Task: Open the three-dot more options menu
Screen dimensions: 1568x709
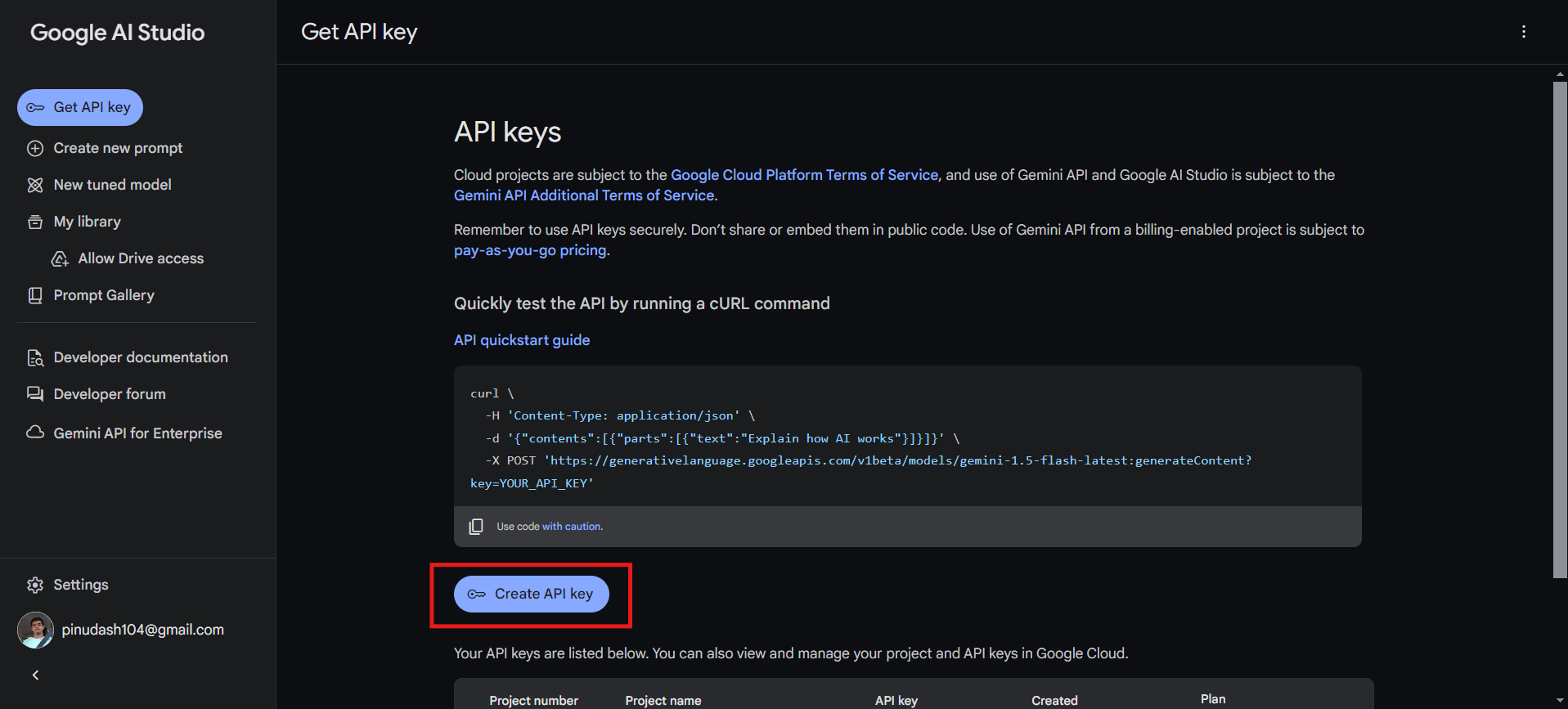Action: tap(1523, 32)
